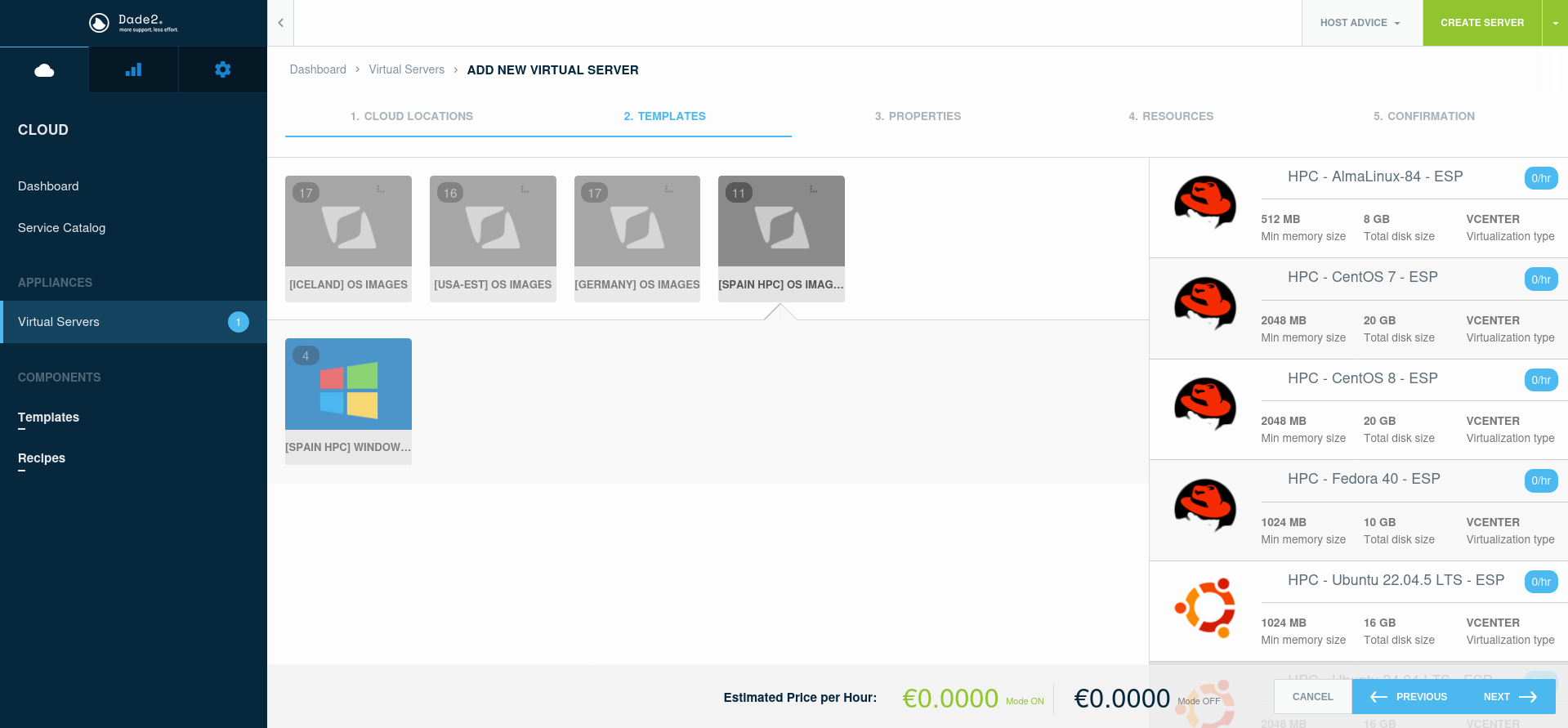This screenshot has width=1568, height=728.
Task: Click the CentOS 8 red hat icon
Action: (x=1204, y=404)
